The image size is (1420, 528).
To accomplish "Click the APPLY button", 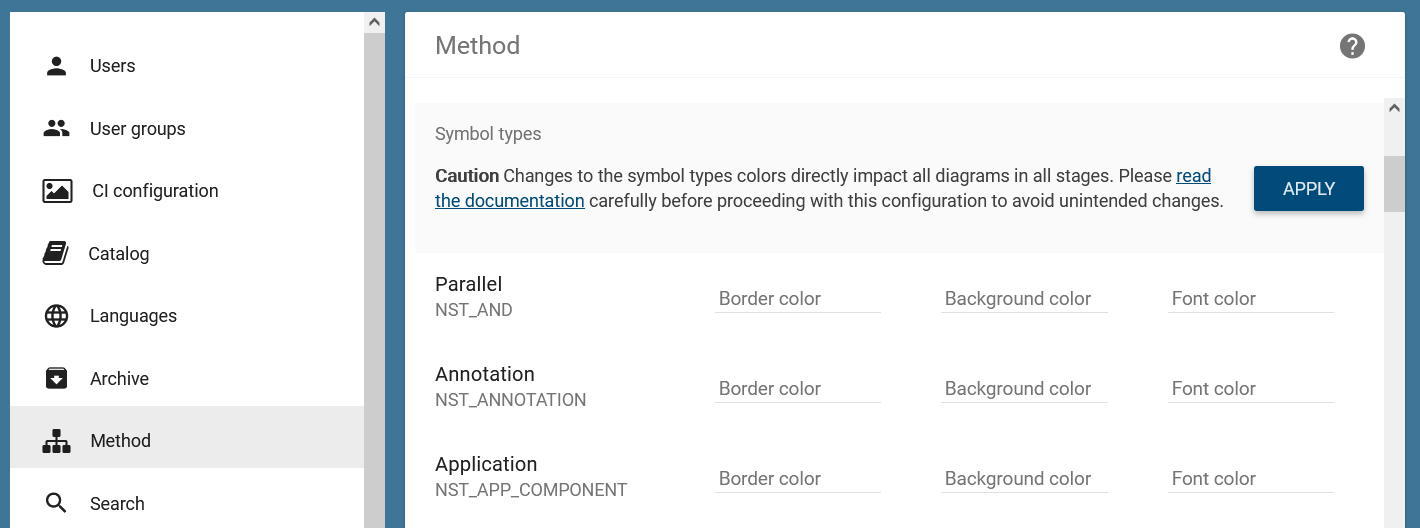I will click(x=1309, y=188).
